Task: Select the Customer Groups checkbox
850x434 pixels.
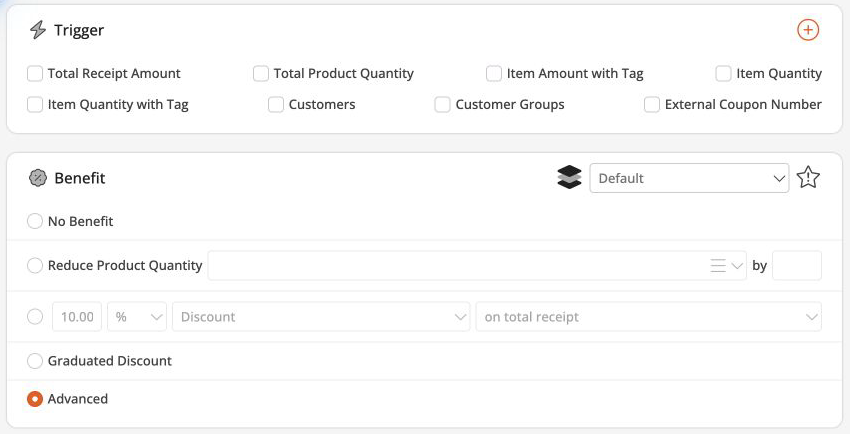Action: 442,105
